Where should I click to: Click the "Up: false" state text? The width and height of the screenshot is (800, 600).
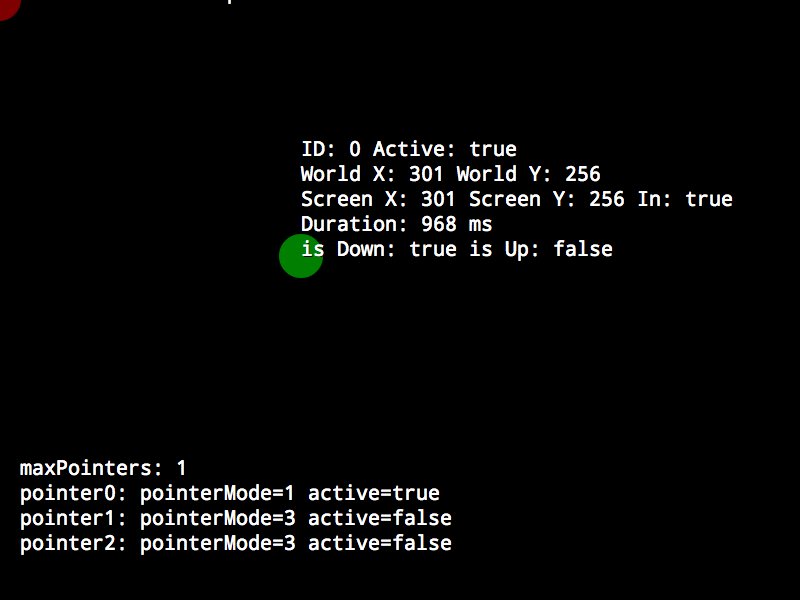point(559,249)
